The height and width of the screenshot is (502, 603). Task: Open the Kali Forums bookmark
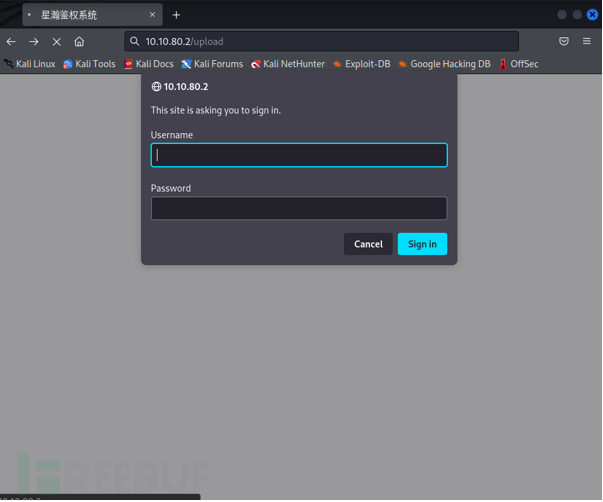(212, 64)
